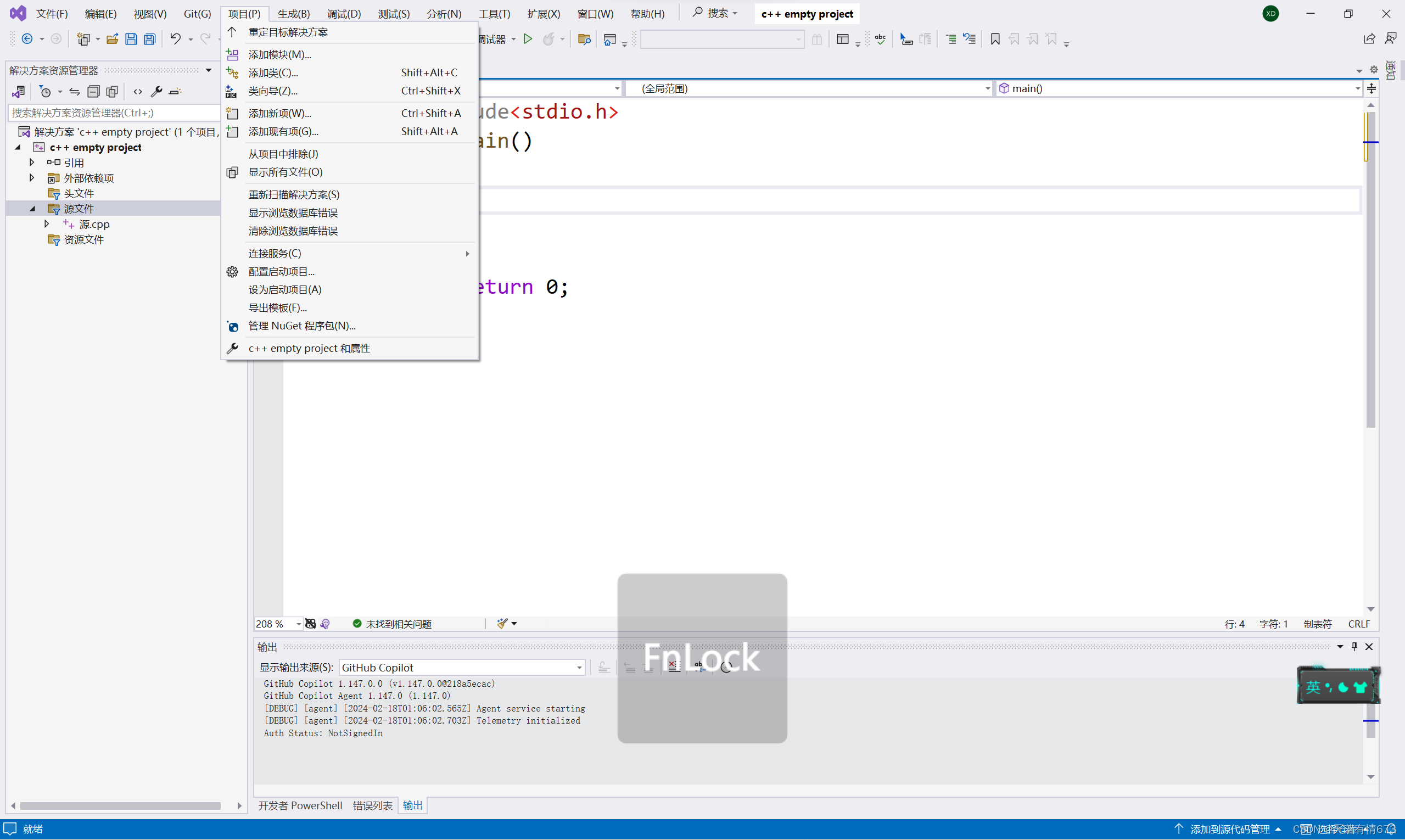This screenshot has width=1405, height=840.
Task: Toggle the Output panel auto-hide pin
Action: tap(1354, 646)
